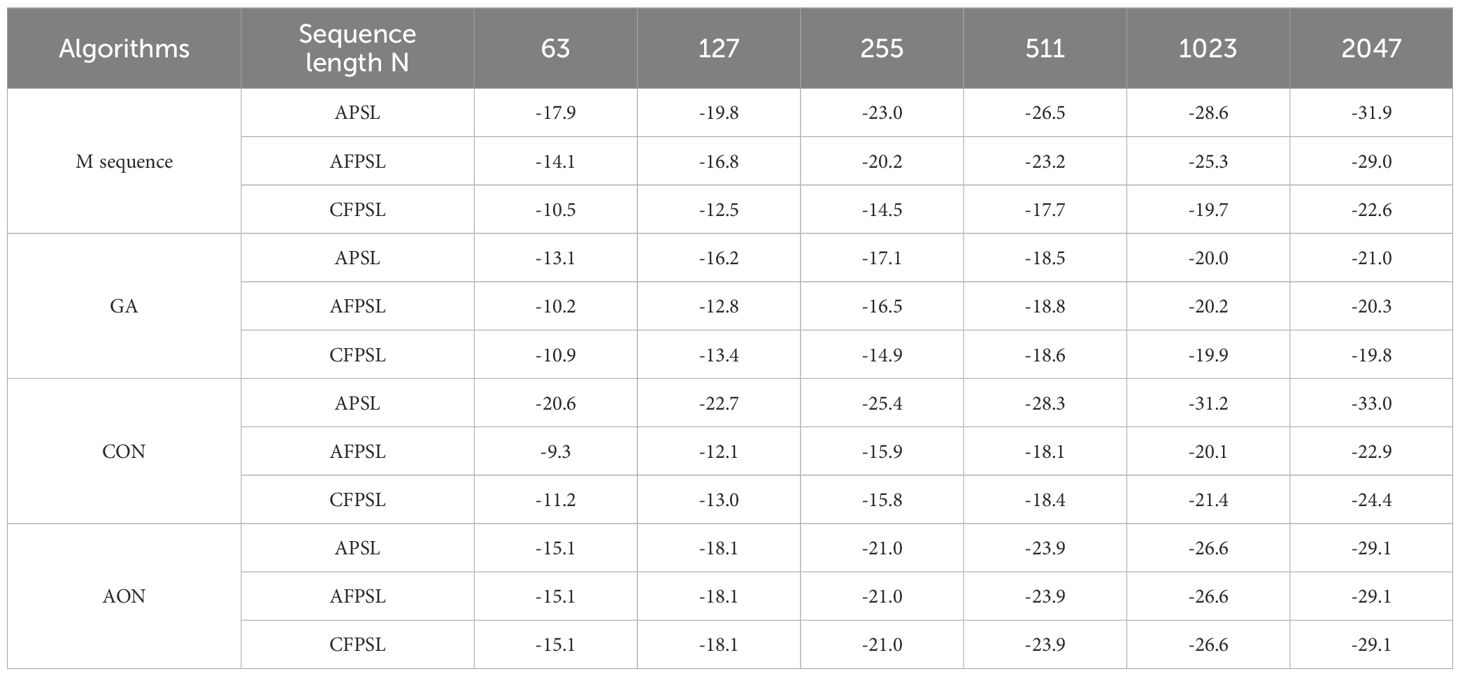Screen dimensions: 1460x676
Task: Click GA CFPSL value -19.8
Action: point(1370,355)
